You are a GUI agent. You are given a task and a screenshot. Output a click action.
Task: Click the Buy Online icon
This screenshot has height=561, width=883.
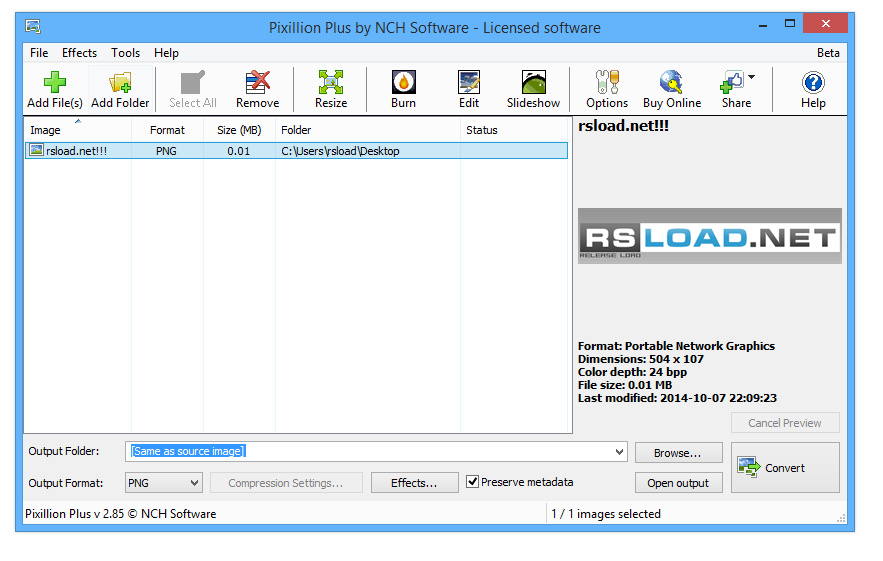click(672, 83)
